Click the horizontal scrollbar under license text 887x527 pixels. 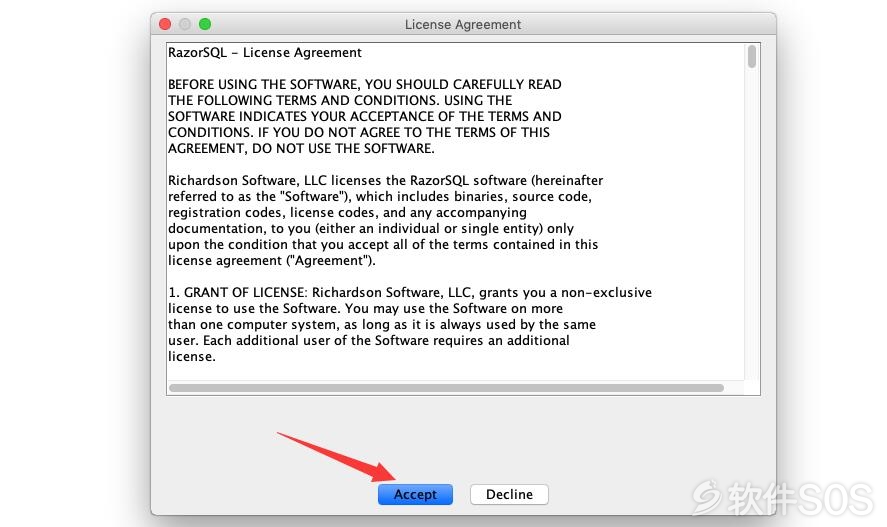tap(446, 388)
